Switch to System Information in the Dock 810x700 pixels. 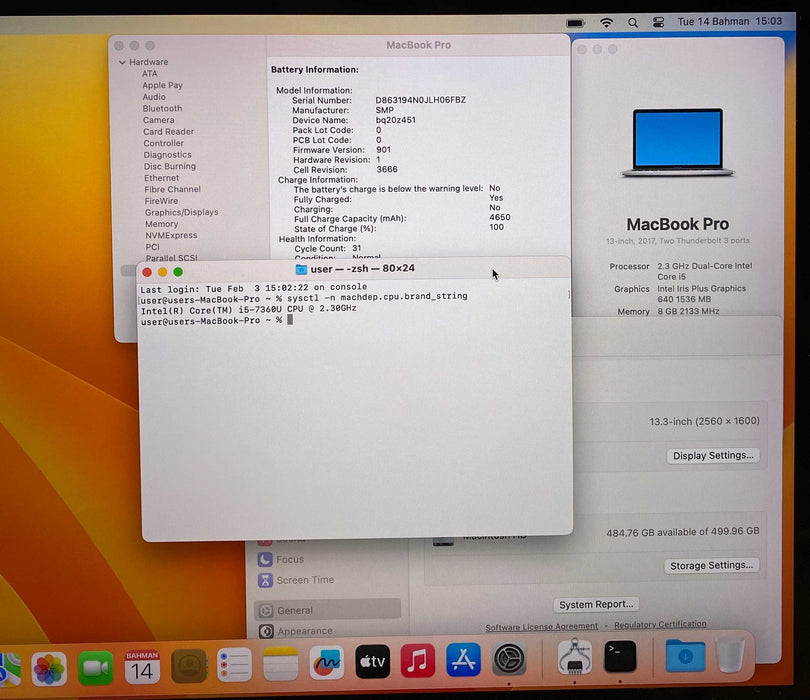tap(575, 657)
